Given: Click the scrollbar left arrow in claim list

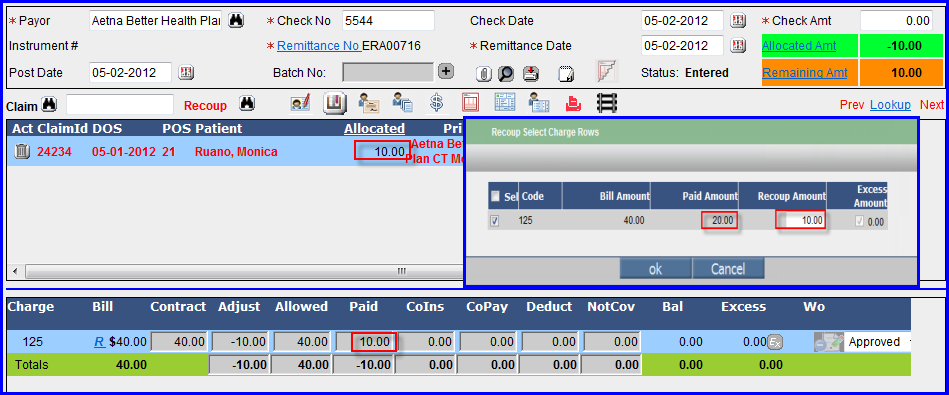Looking at the screenshot, I should [x=15, y=271].
